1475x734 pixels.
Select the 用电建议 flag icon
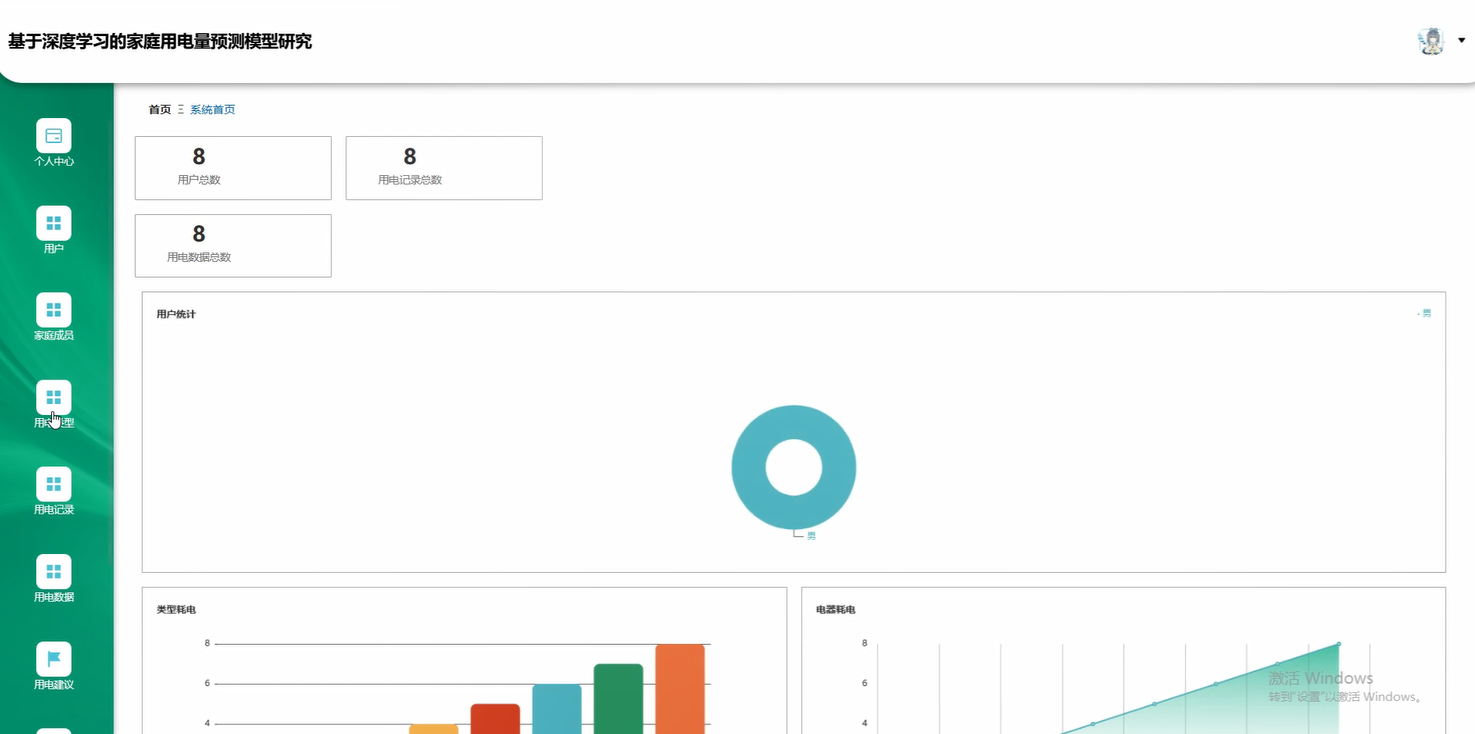point(54,659)
